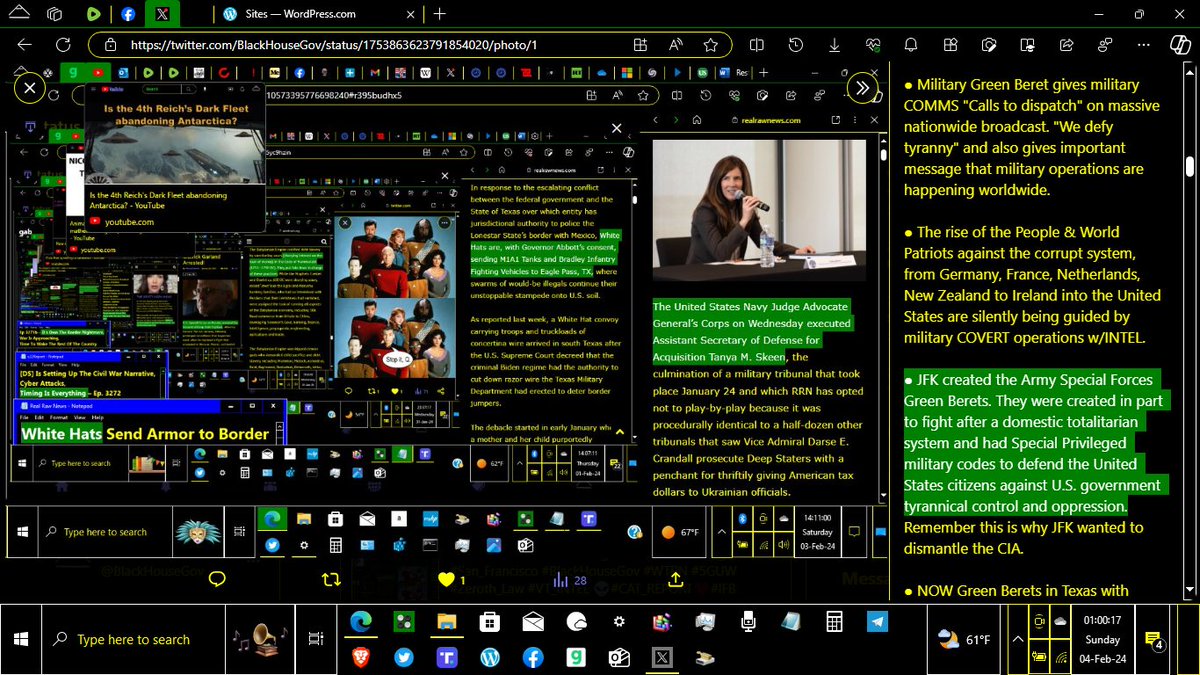Toggle the browser split screen icon

coord(757,45)
